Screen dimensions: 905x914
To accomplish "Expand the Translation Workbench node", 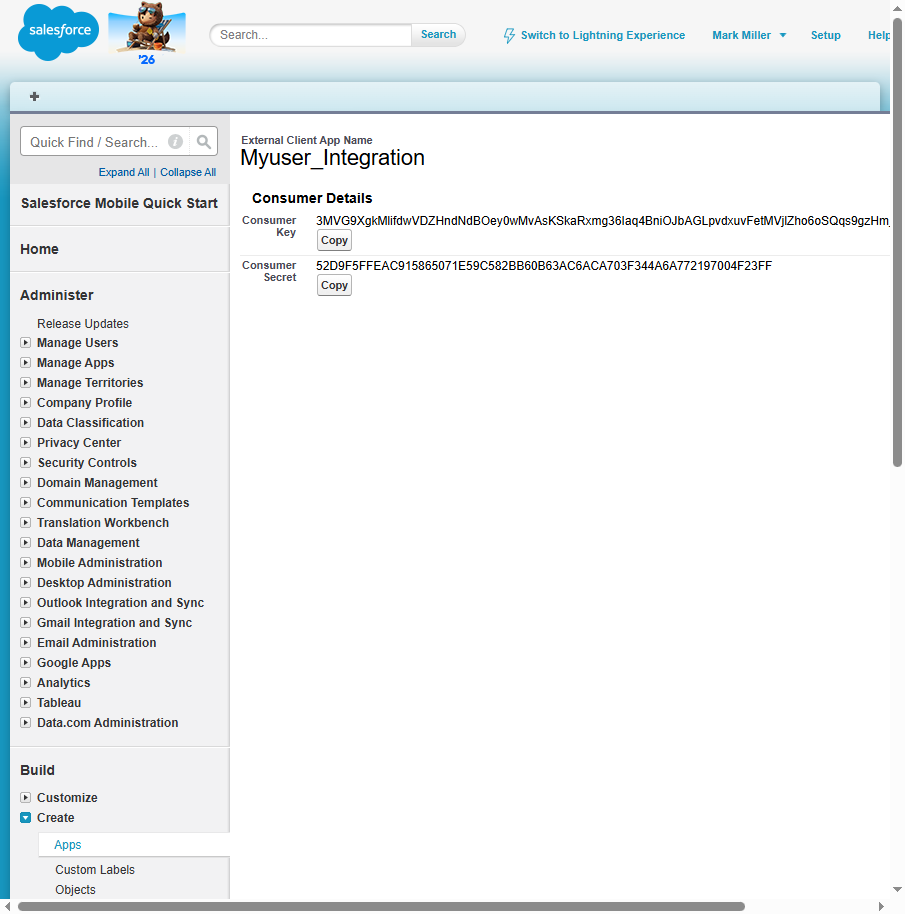I will tap(26, 523).
